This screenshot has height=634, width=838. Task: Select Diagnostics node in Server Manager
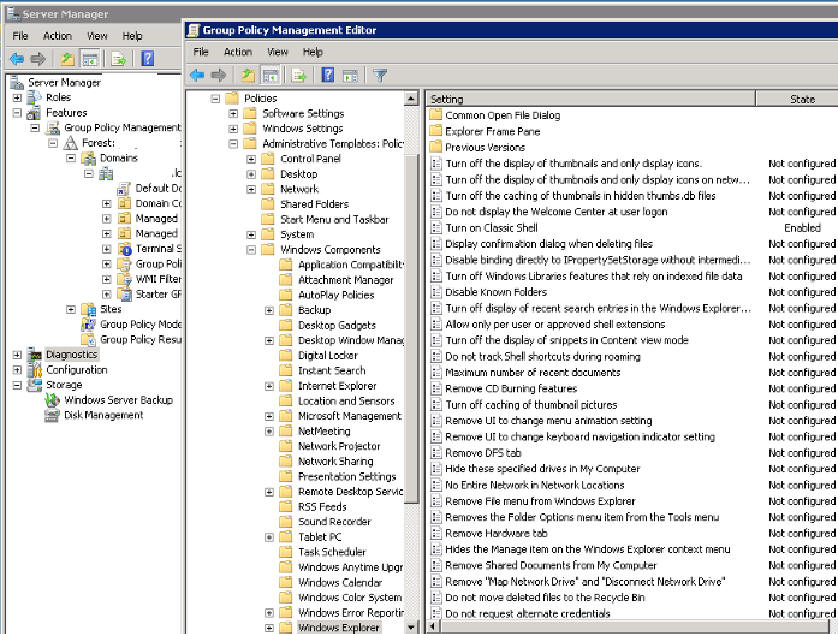pos(71,354)
